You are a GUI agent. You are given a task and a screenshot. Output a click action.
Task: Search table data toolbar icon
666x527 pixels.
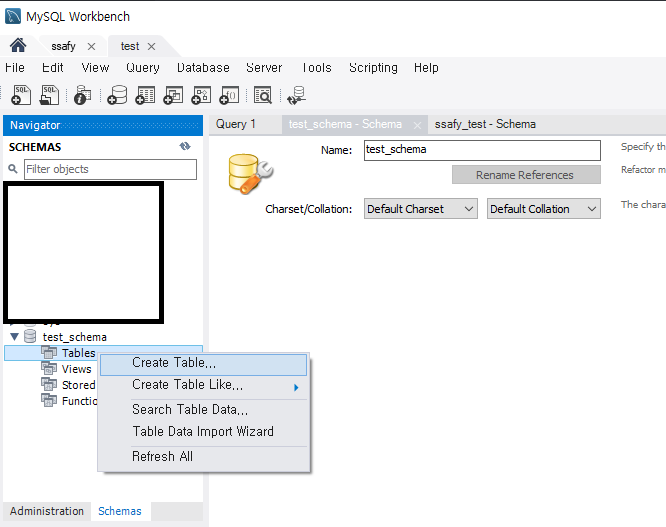pyautogui.click(x=263, y=95)
